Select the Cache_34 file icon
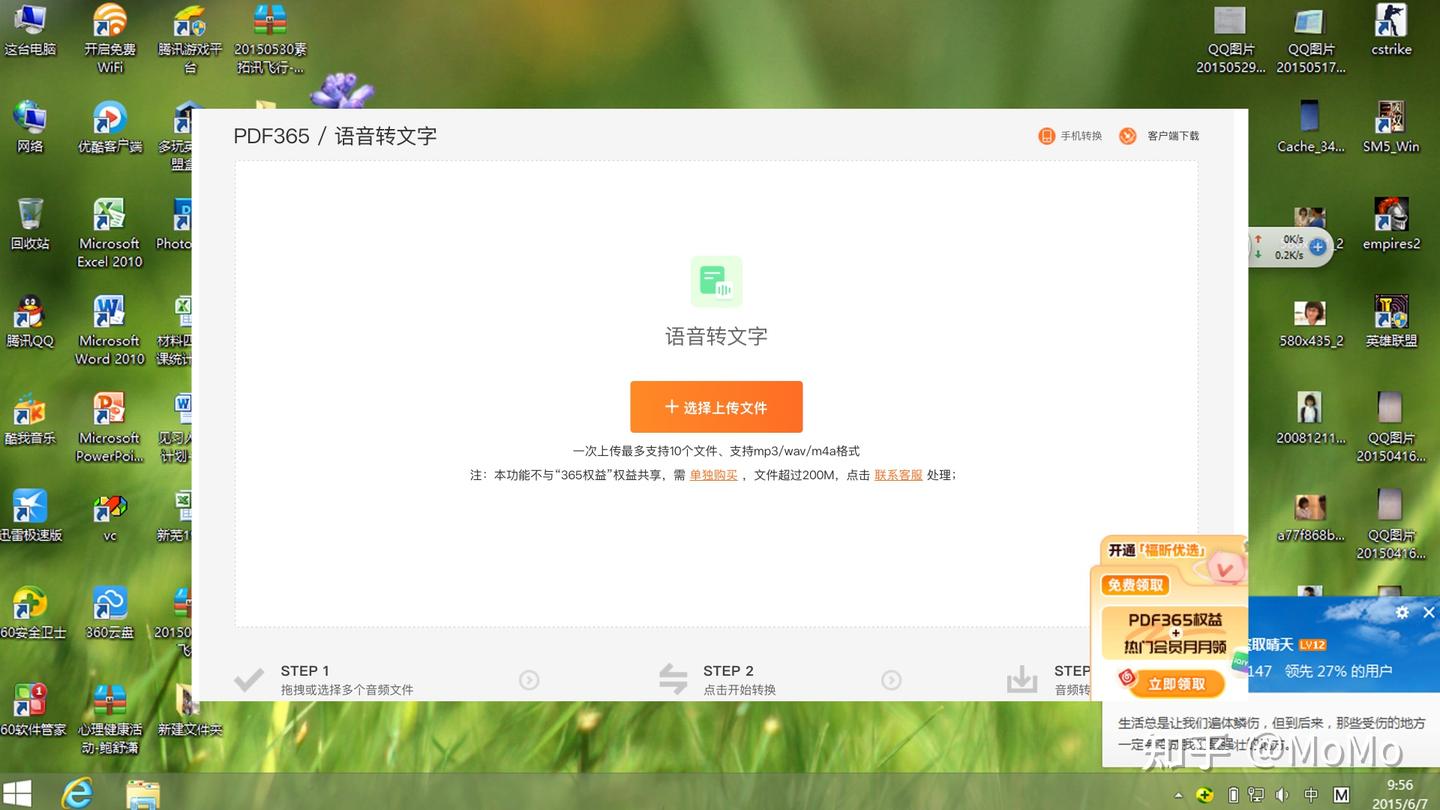 point(1310,128)
